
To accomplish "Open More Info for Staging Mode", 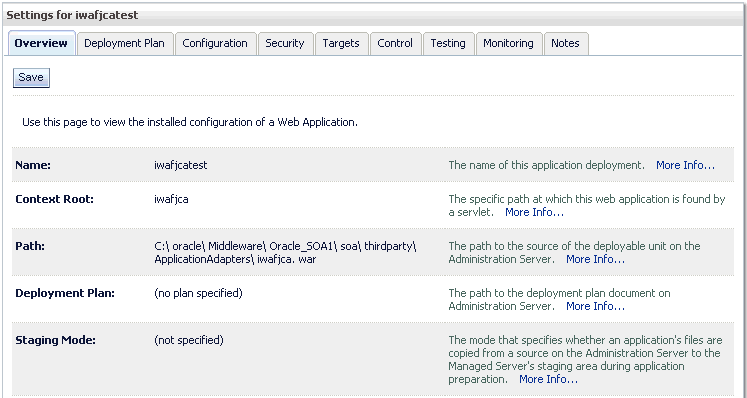I will (x=548, y=379).
